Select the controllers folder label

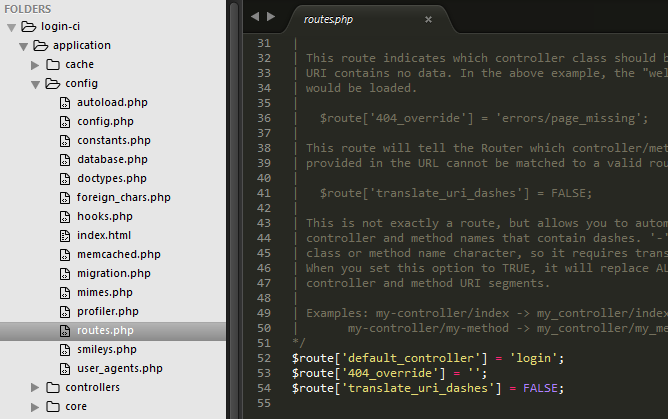(x=92, y=387)
